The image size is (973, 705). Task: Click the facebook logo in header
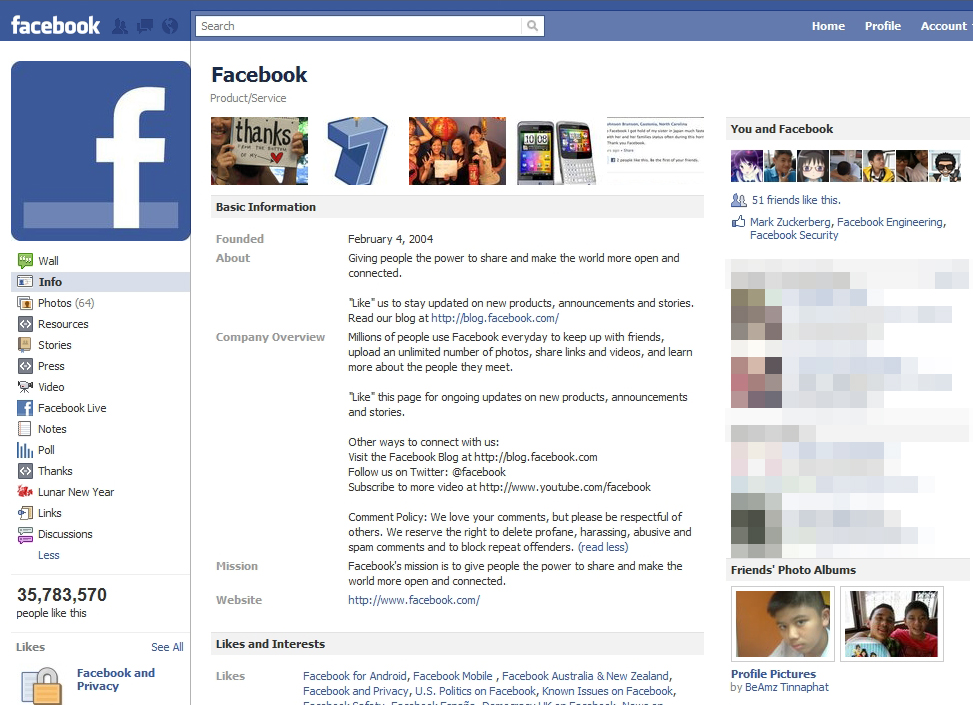click(x=55, y=25)
